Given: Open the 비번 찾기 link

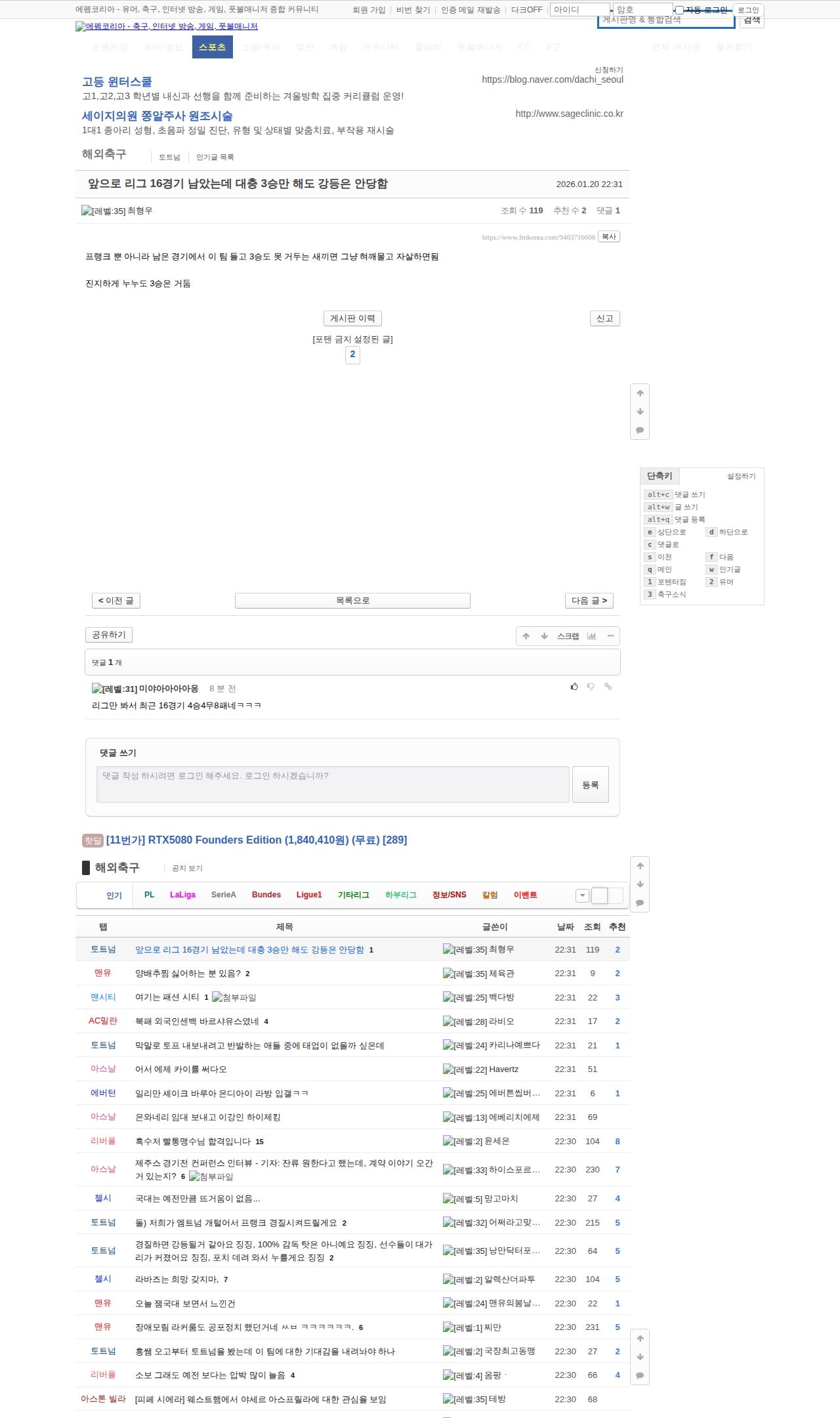Looking at the screenshot, I should coord(413,10).
